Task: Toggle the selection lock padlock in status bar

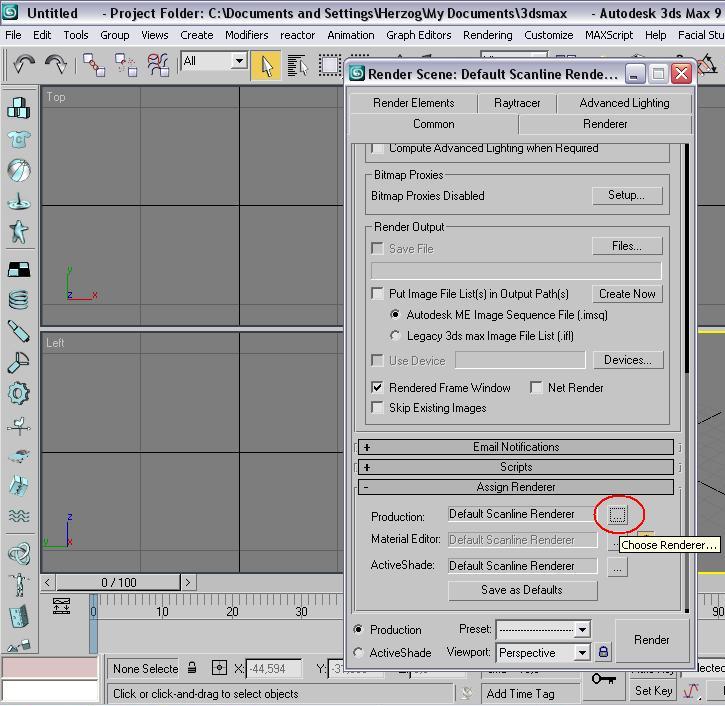Action: click(x=192, y=668)
